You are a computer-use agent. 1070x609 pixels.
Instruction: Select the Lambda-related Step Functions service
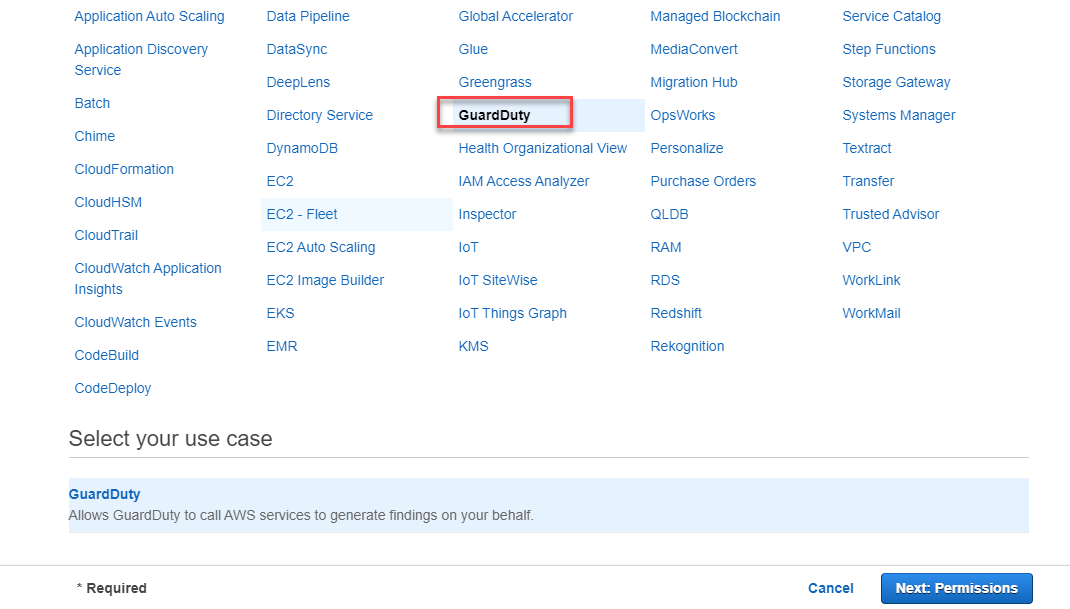coord(888,48)
